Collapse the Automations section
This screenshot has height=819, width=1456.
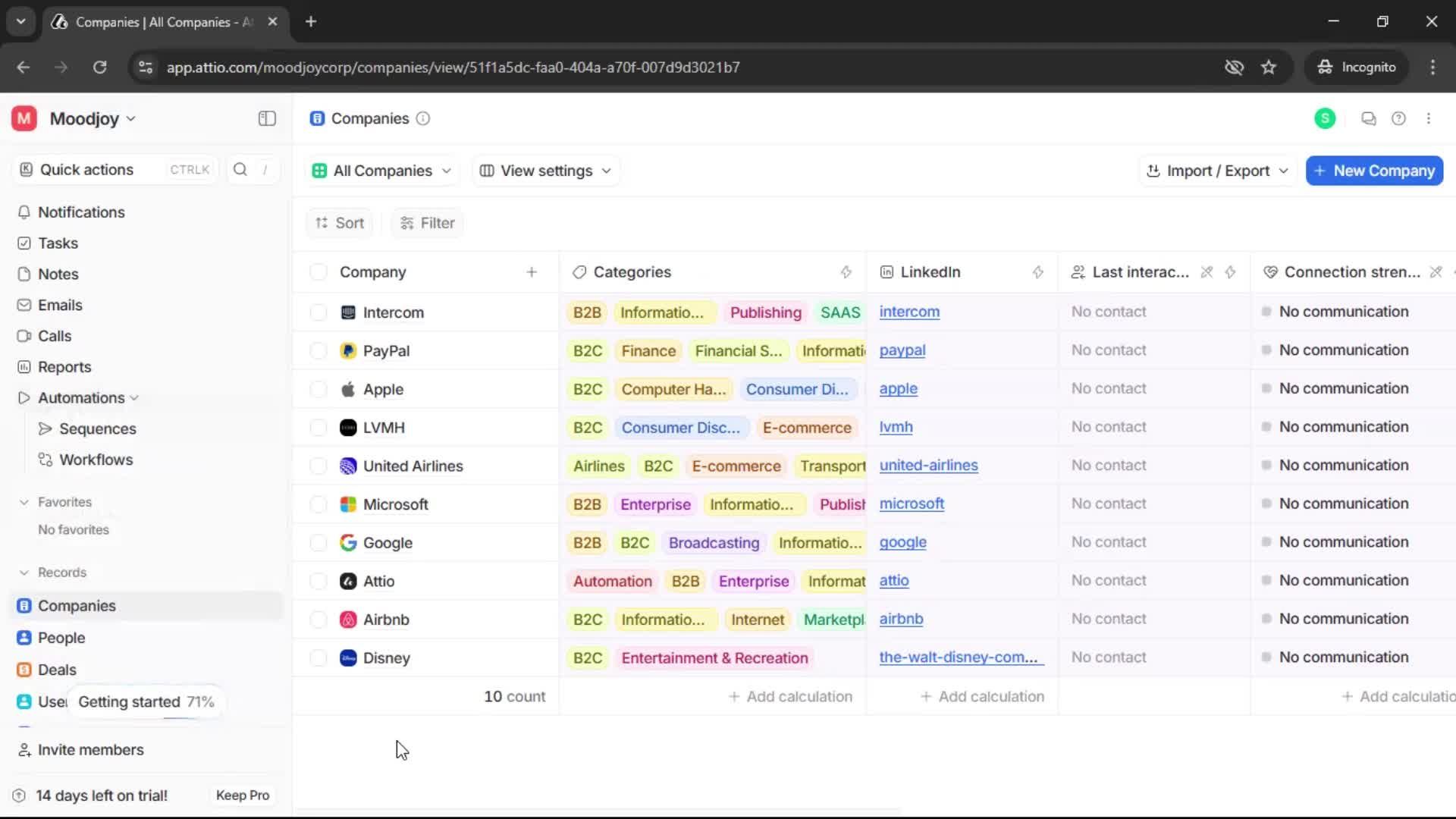point(134,397)
